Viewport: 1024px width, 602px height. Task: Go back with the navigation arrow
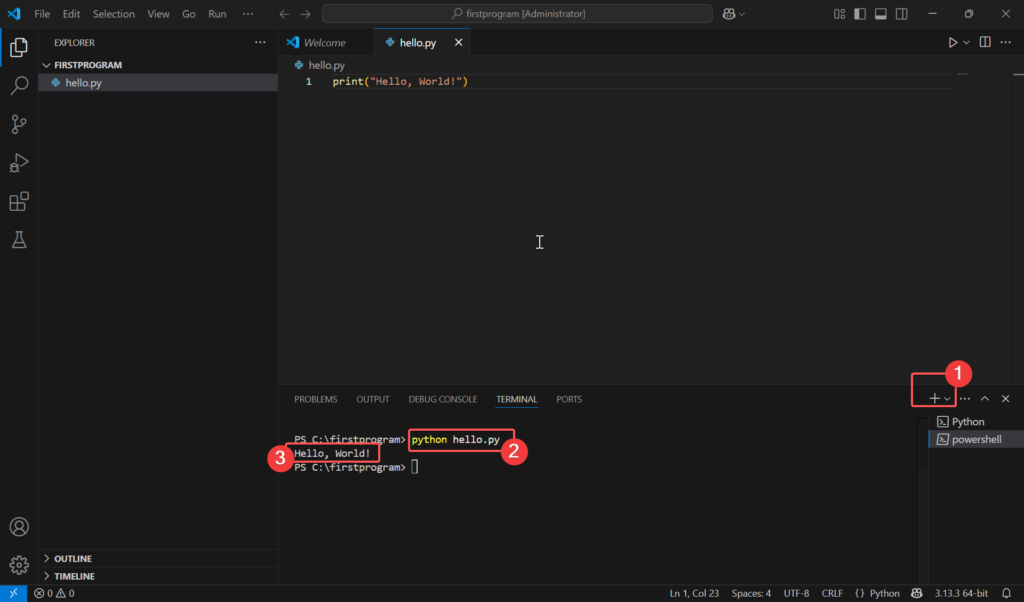284,14
